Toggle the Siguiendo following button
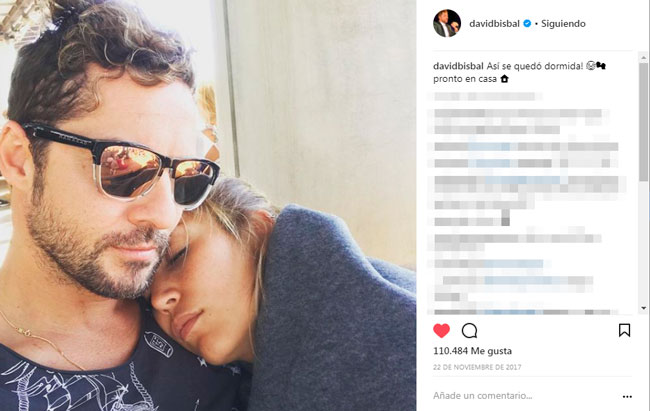This screenshot has height=411, width=650. coord(563,24)
